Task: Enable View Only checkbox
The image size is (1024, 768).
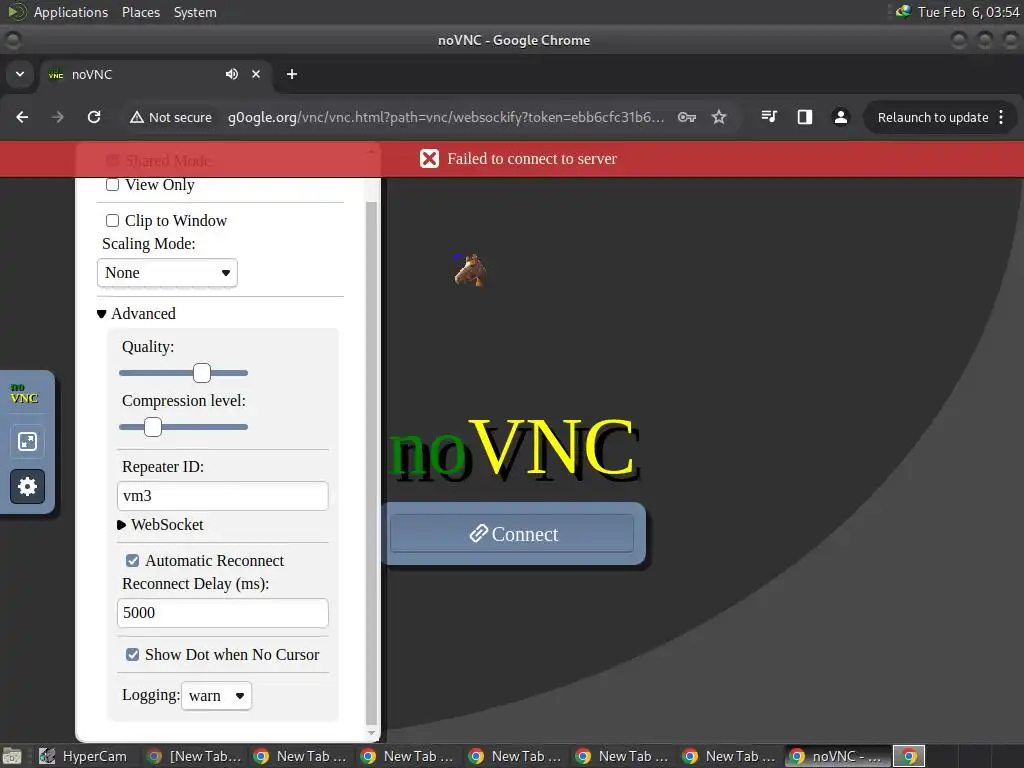Action: [x=112, y=185]
